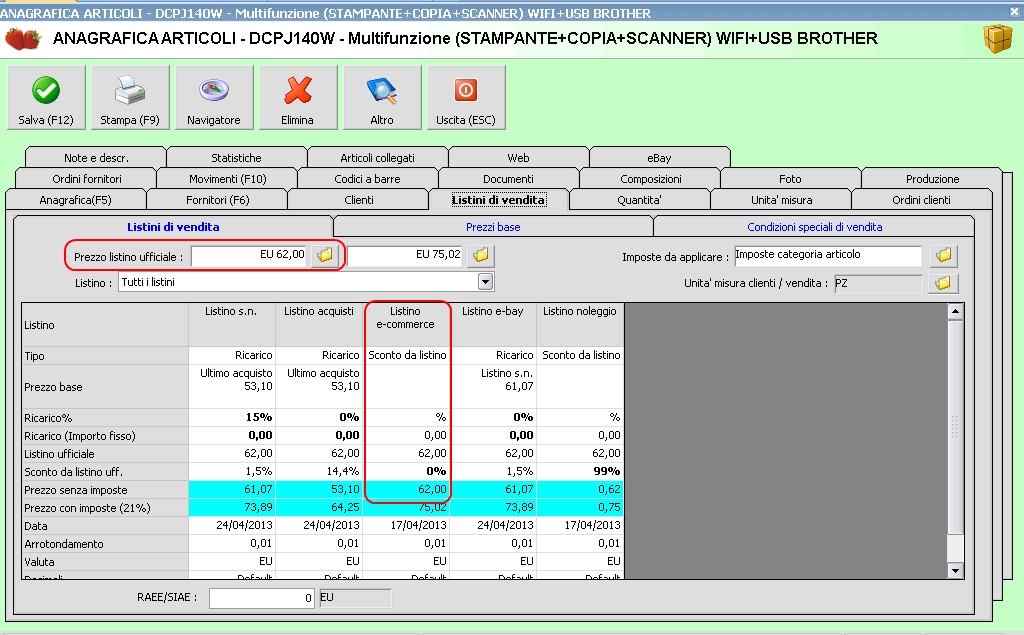1024x635 pixels.
Task: Open the Navigatore compass button
Action: click(214, 97)
